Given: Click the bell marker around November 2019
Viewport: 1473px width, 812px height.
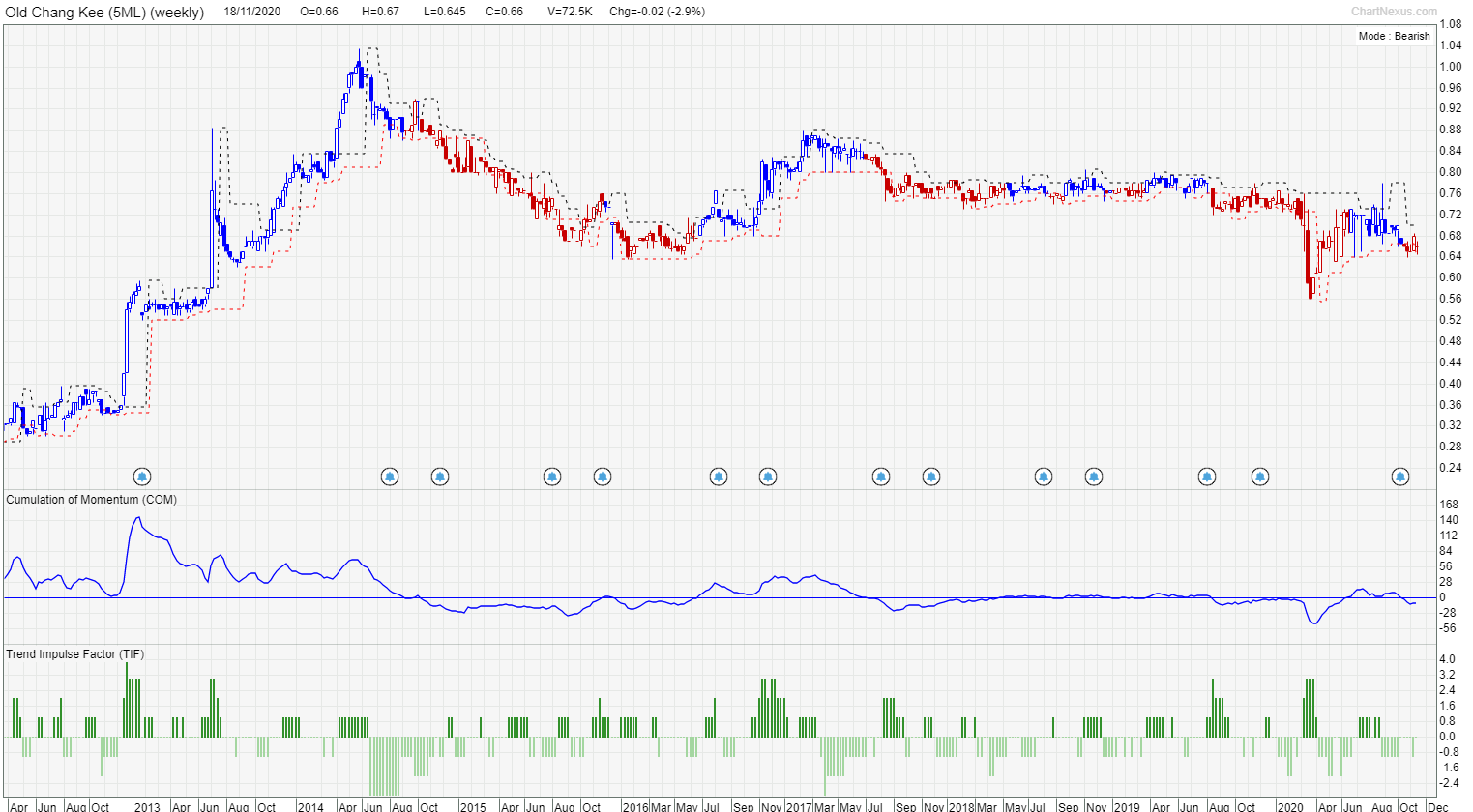Looking at the screenshot, I should (1260, 477).
